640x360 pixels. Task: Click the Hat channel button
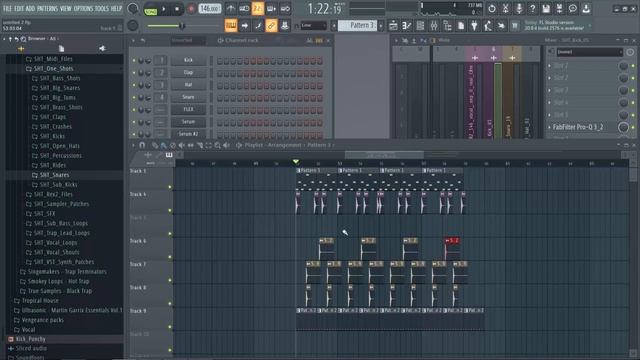(x=188, y=85)
